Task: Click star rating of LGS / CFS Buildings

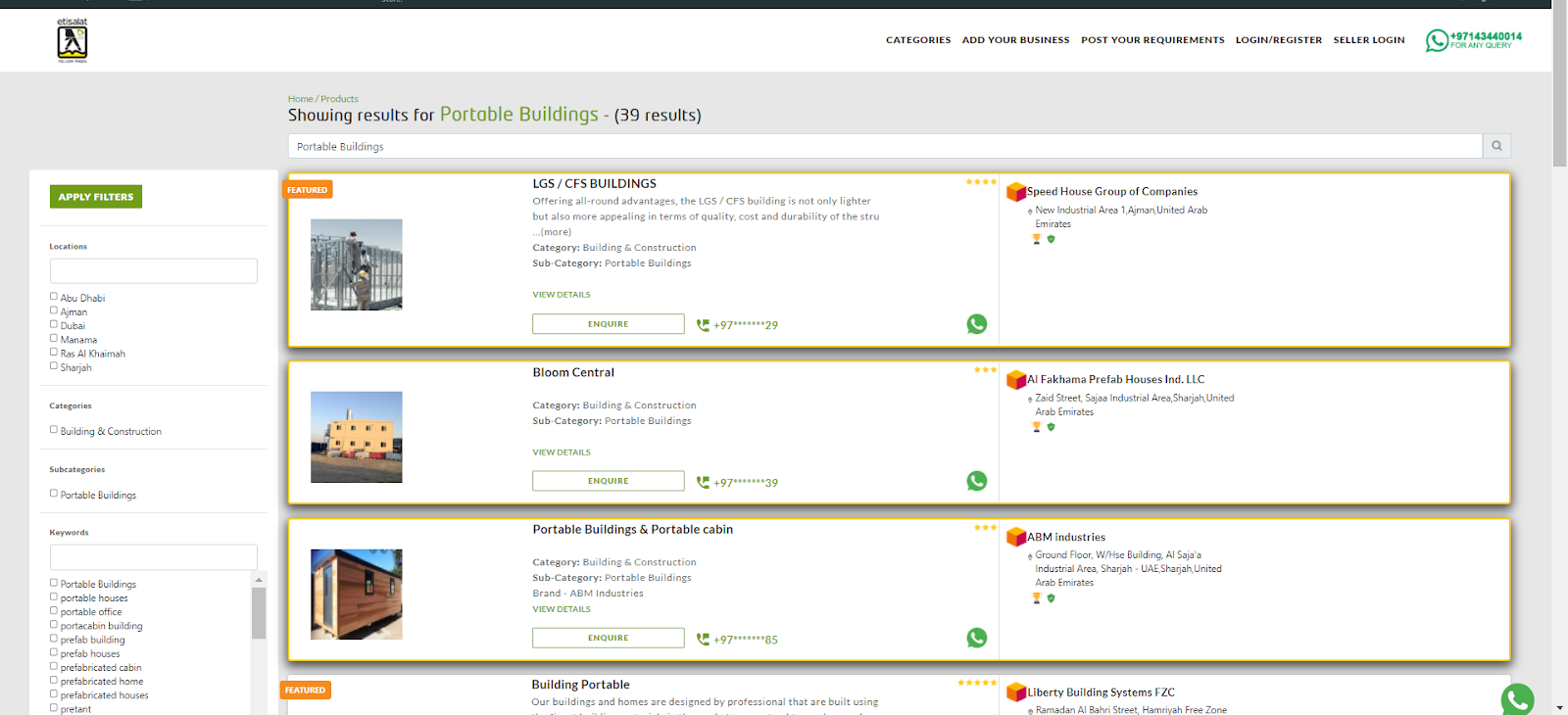Action: [981, 181]
